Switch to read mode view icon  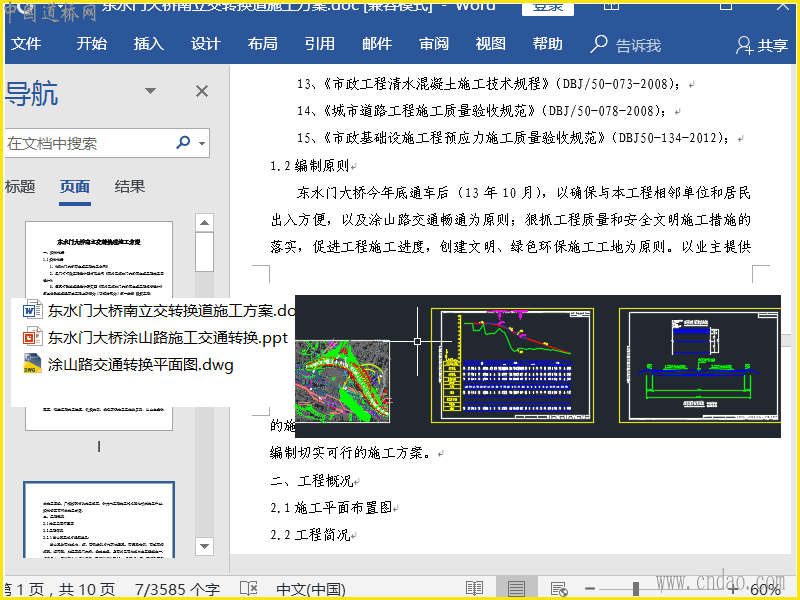(474, 589)
